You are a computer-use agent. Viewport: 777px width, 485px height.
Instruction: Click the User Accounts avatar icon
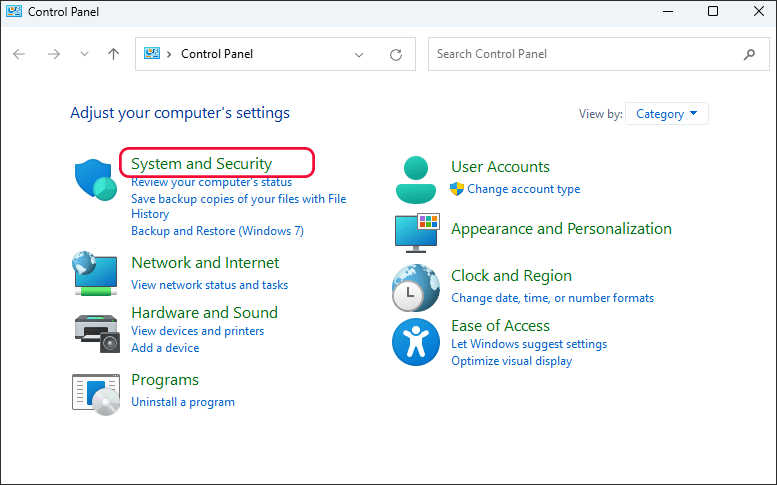pos(415,179)
